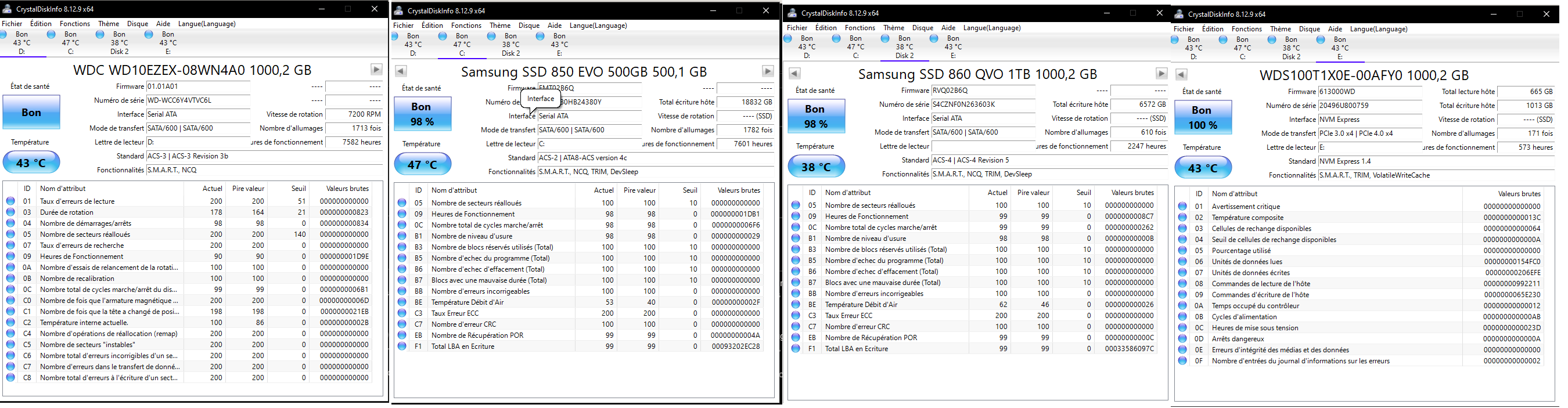Open Langue(Language) menu in the WDS100T1X0E window
The width and height of the screenshot is (1568, 408).
point(1378,29)
